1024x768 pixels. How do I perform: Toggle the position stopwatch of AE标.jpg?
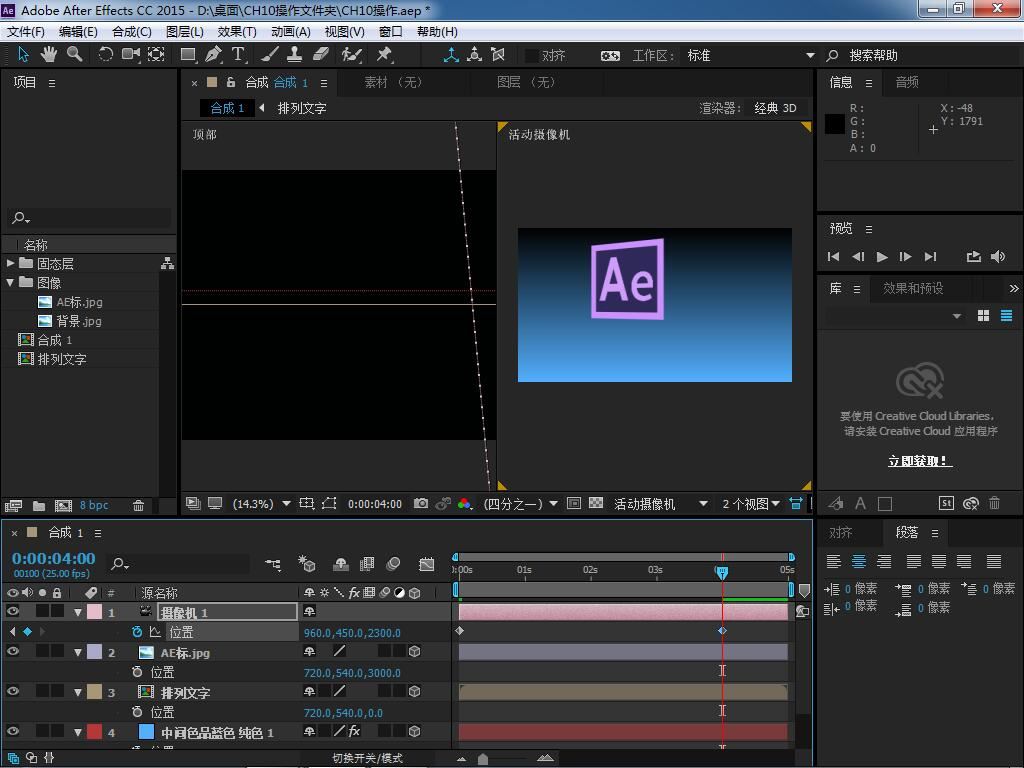[136, 671]
